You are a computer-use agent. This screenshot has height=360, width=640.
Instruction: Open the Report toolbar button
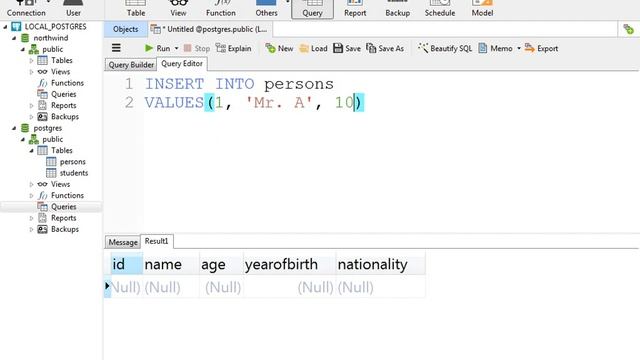coord(355,9)
